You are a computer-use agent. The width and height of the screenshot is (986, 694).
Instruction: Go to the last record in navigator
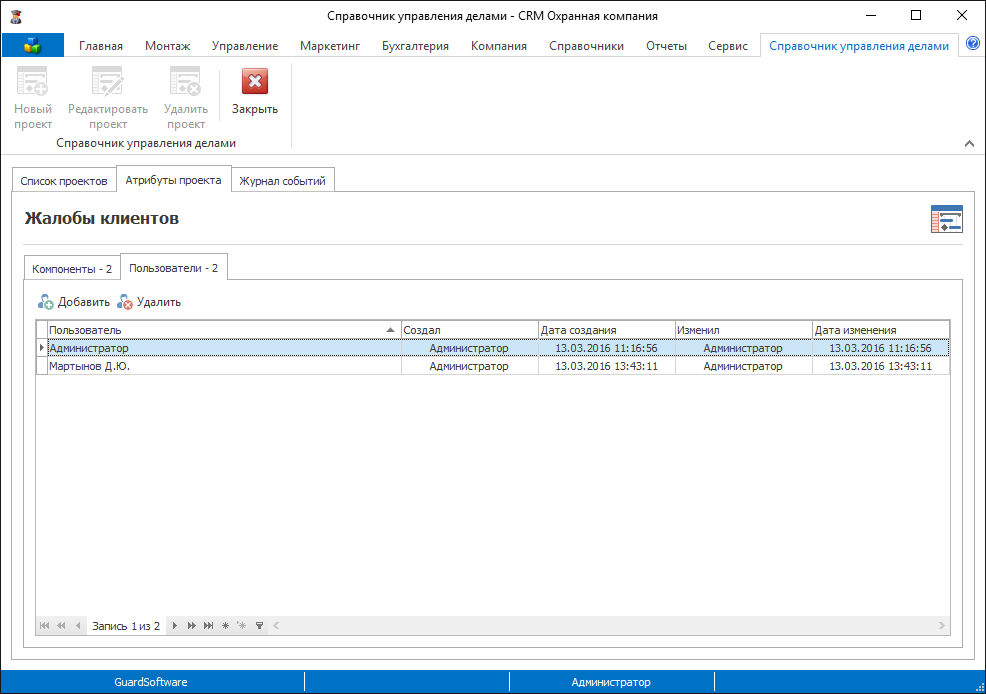click(x=209, y=625)
